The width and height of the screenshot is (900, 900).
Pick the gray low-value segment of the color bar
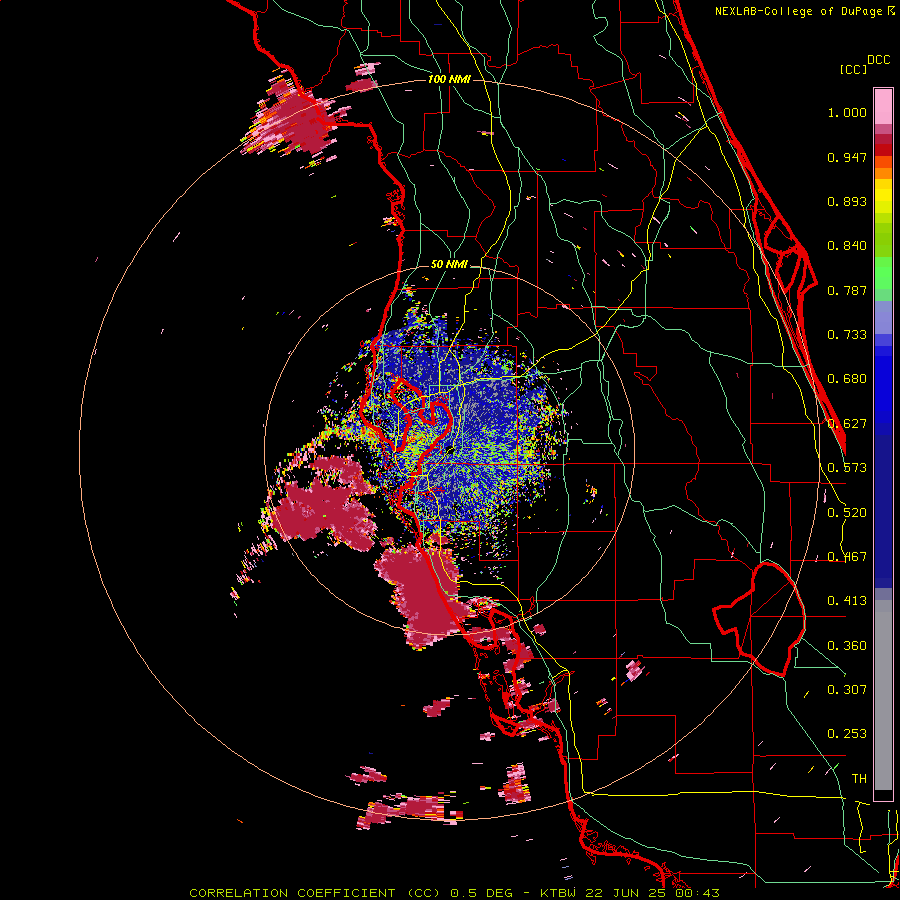(883, 695)
